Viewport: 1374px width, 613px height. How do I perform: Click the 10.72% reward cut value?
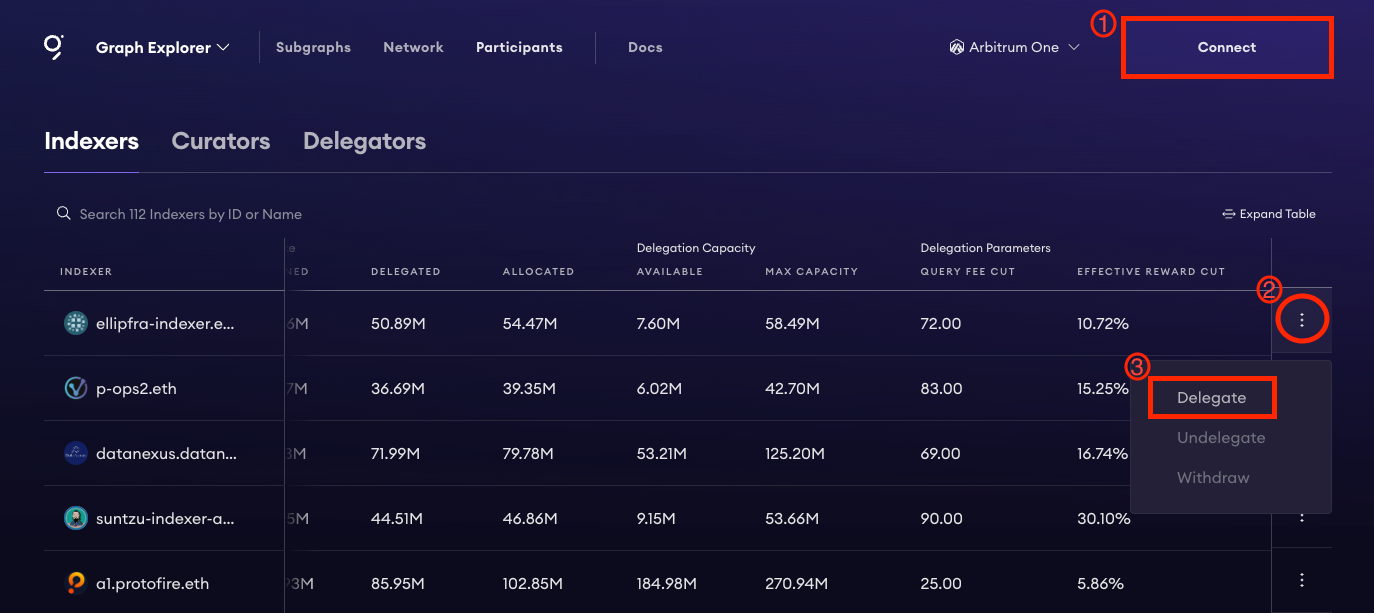point(1103,324)
